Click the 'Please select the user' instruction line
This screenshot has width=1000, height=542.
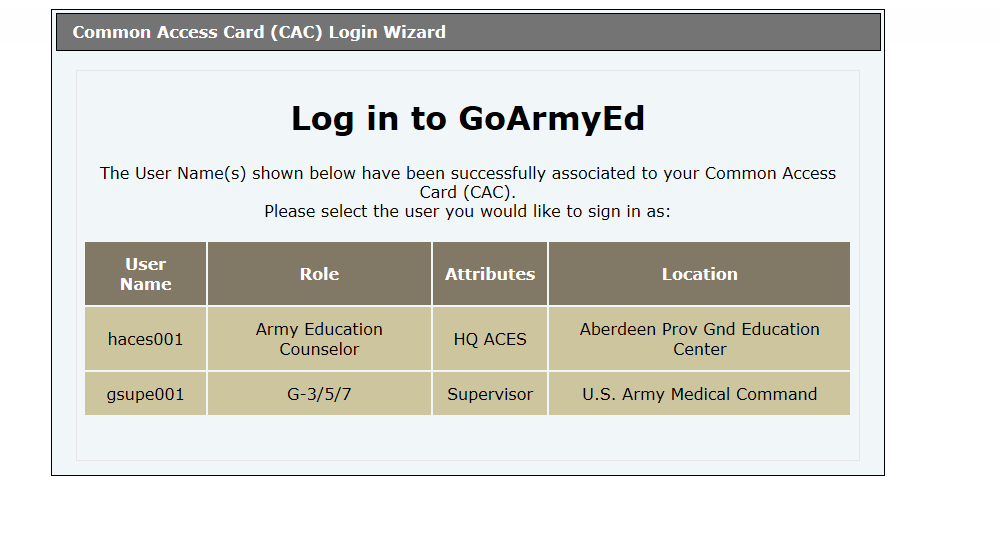click(x=467, y=212)
